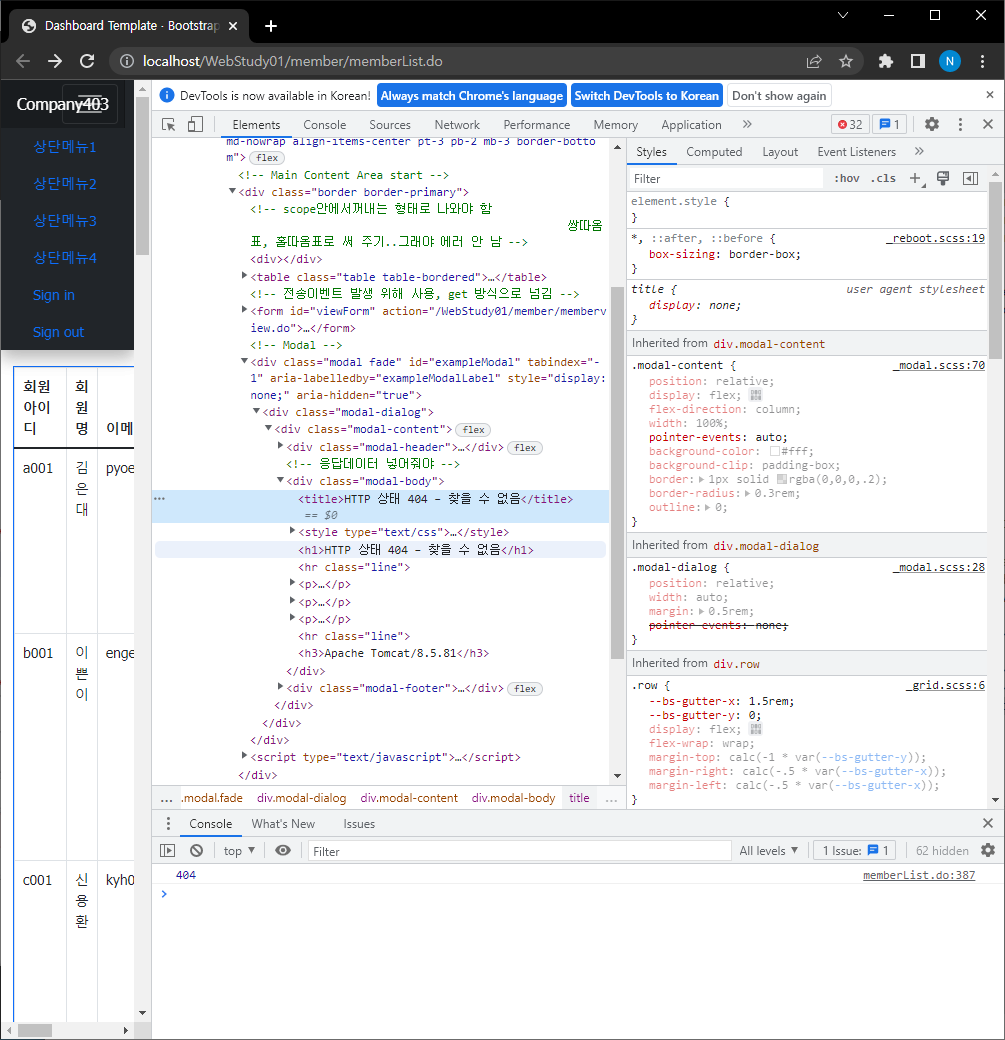
Task: Switch to the Console panel tab
Action: click(x=324, y=125)
